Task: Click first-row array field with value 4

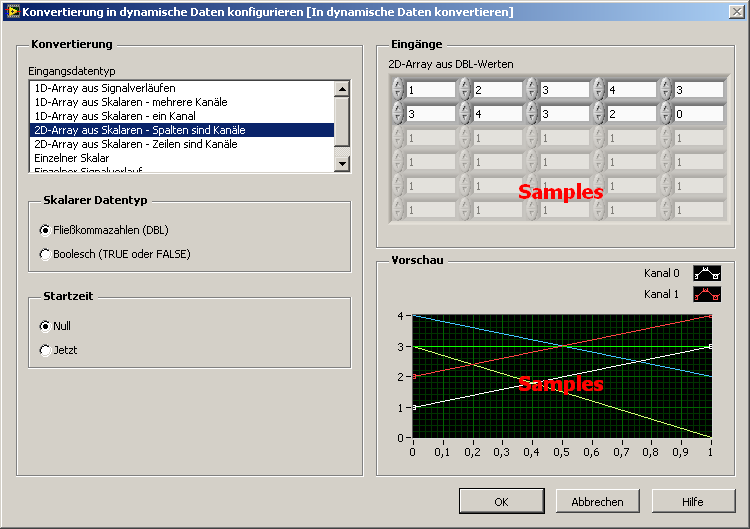Action: pyautogui.click(x=632, y=90)
